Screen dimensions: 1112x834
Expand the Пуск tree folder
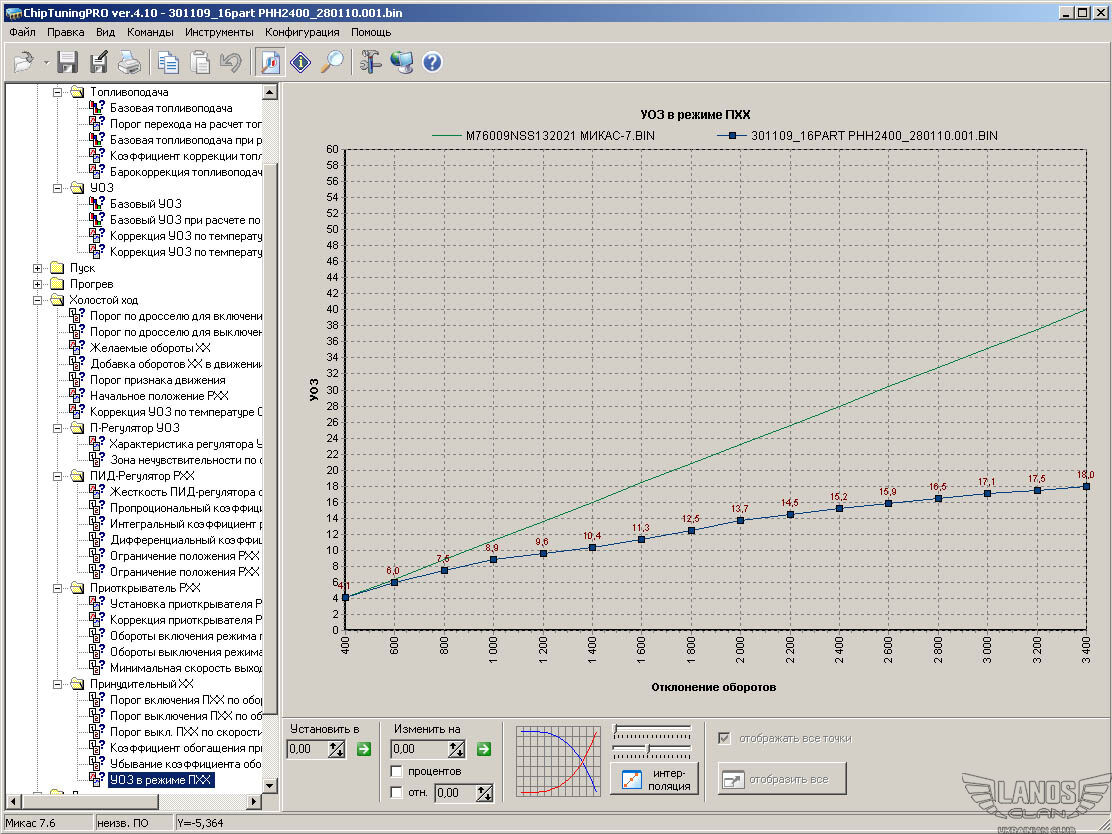click(39, 268)
